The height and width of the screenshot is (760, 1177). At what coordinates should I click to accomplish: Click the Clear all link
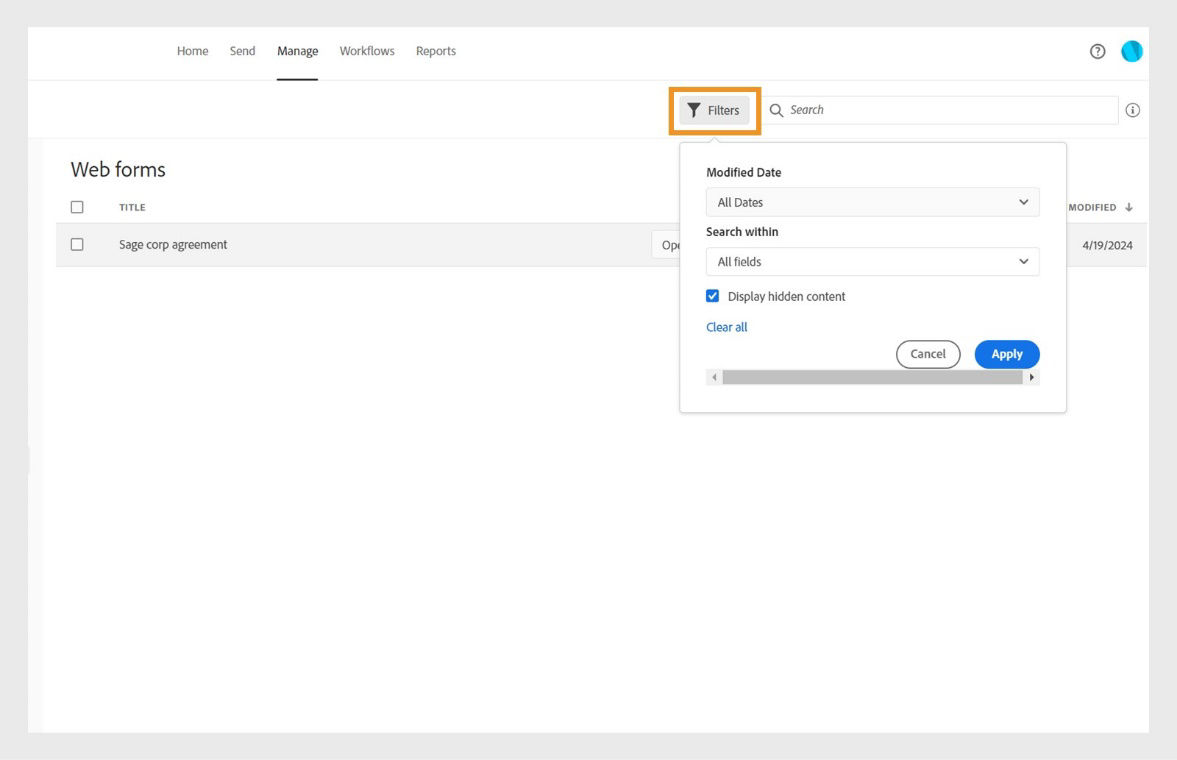coord(727,327)
